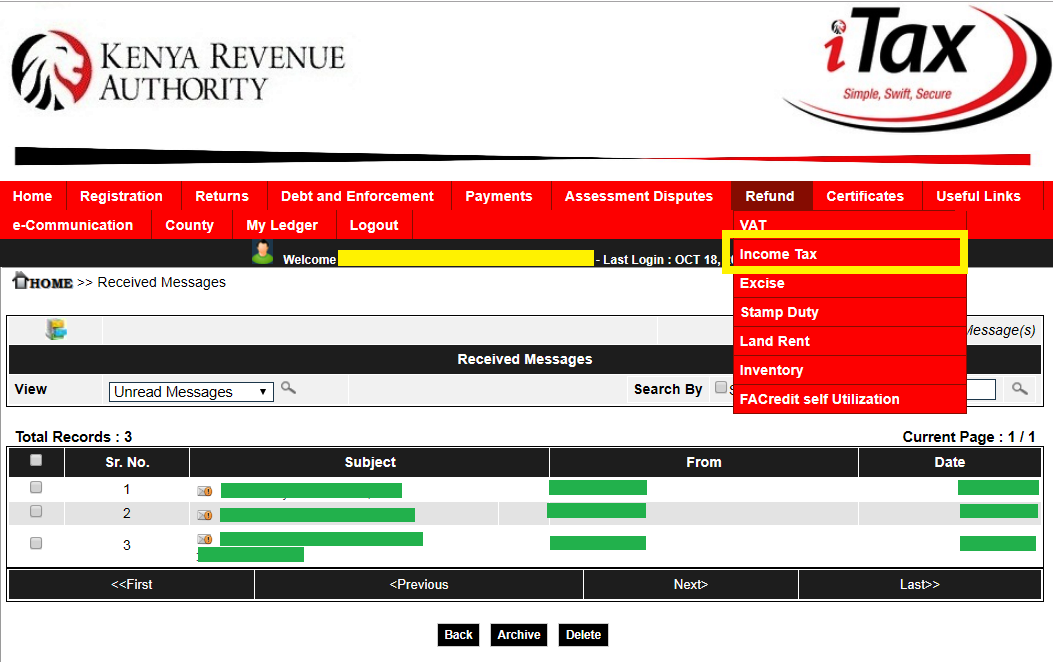Screen dimensions: 1053x662
Task: Select VAT from the Refund submenu
Action: 850,225
